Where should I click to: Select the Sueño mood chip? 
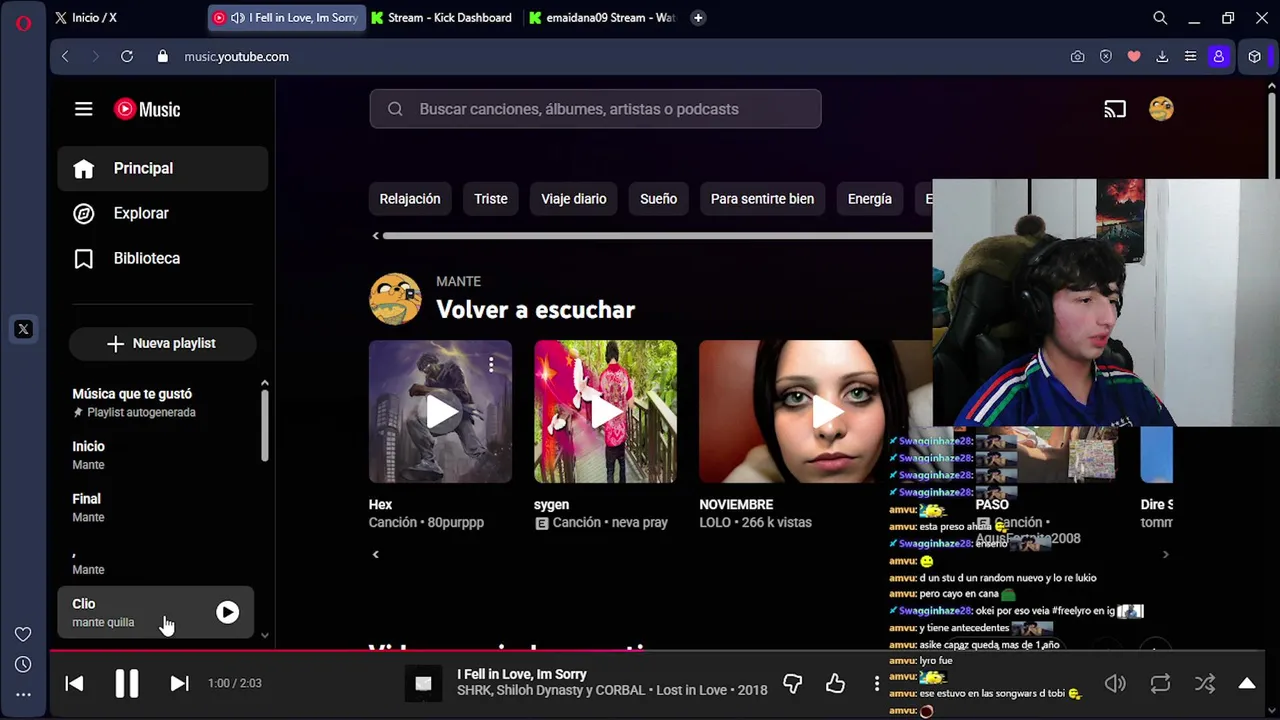point(658,199)
